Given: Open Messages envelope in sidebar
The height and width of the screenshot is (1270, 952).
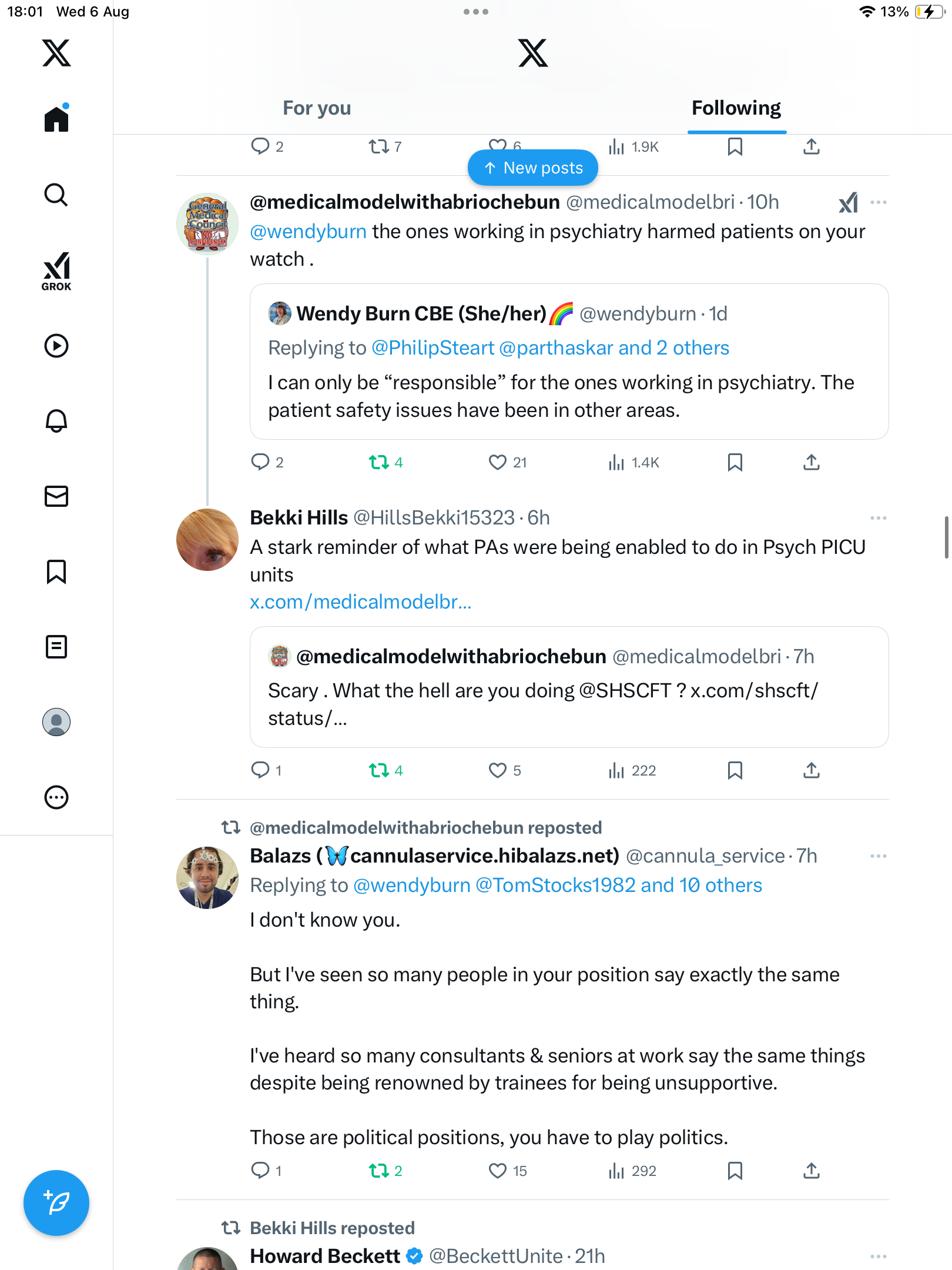Looking at the screenshot, I should (56, 496).
